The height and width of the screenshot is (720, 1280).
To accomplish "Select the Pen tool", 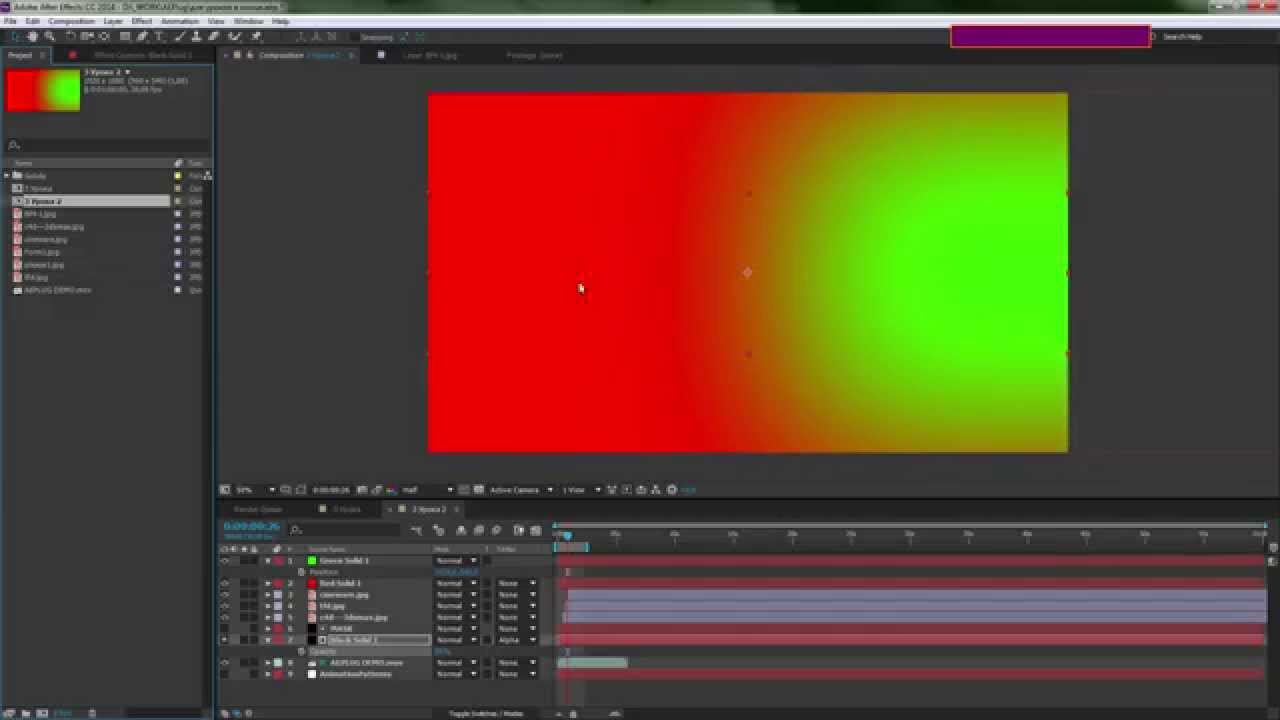I will (x=142, y=37).
